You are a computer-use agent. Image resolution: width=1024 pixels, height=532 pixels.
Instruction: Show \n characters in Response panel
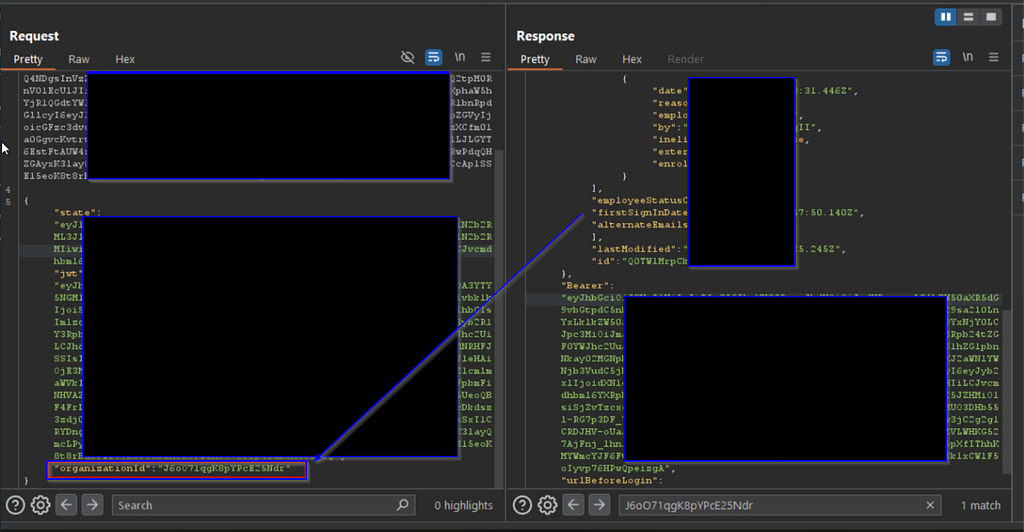tap(968, 57)
